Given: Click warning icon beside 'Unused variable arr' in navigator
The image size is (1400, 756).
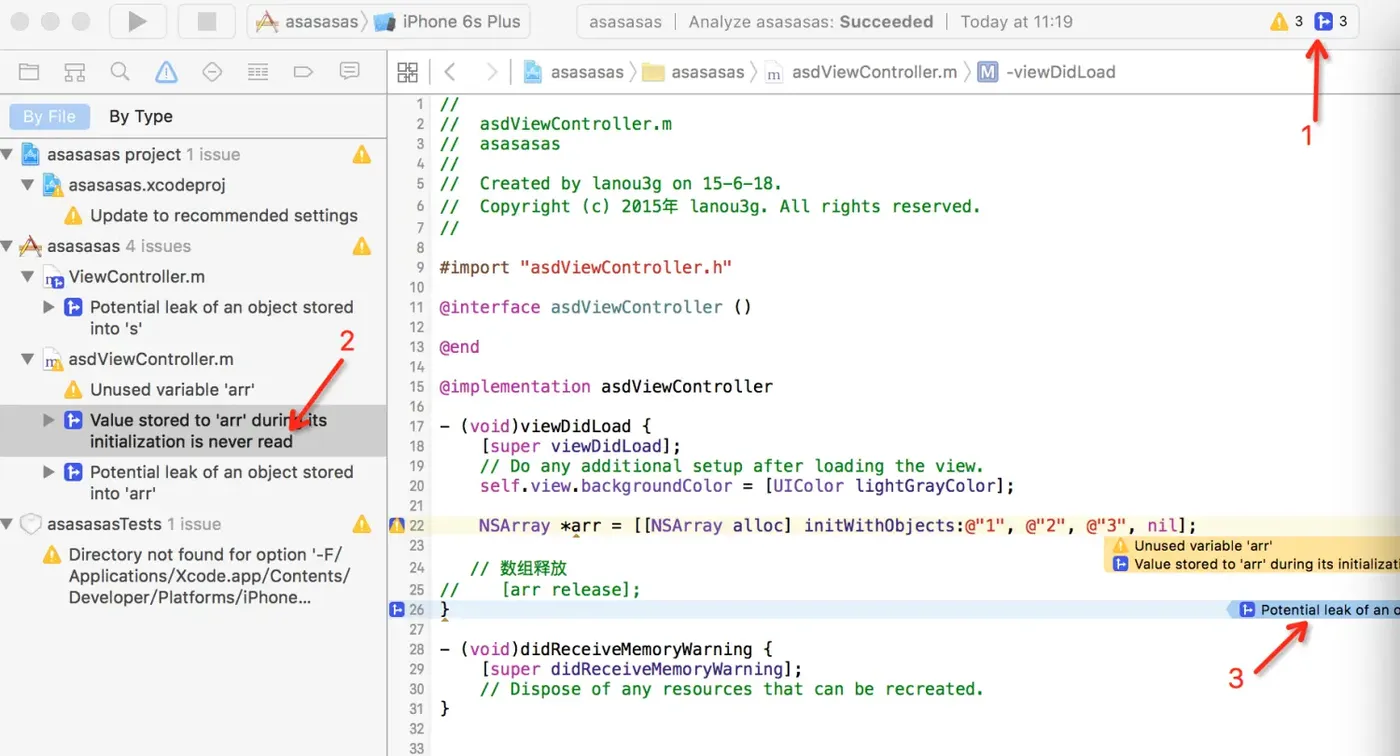Looking at the screenshot, I should coord(73,390).
